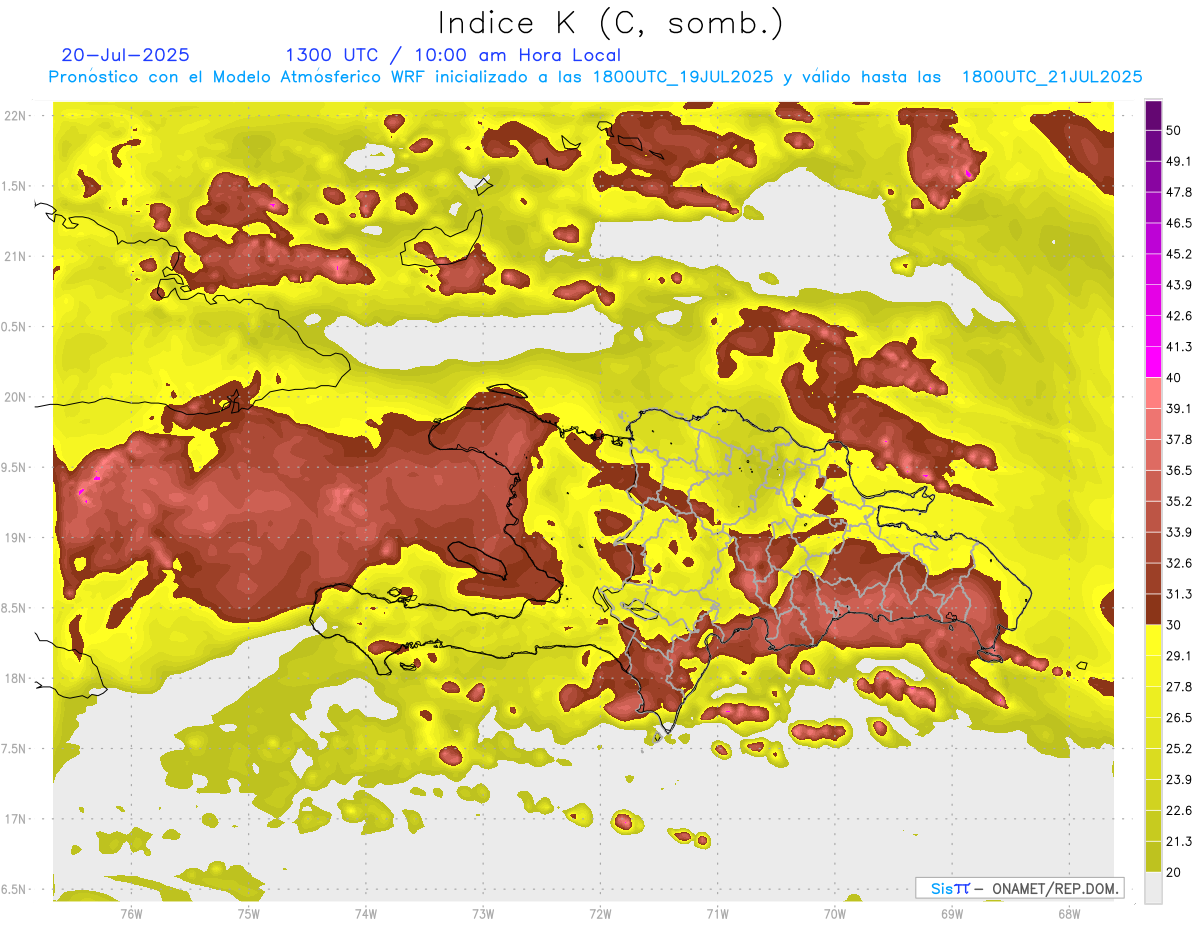Click the 70W longitude label

pyautogui.click(x=835, y=913)
